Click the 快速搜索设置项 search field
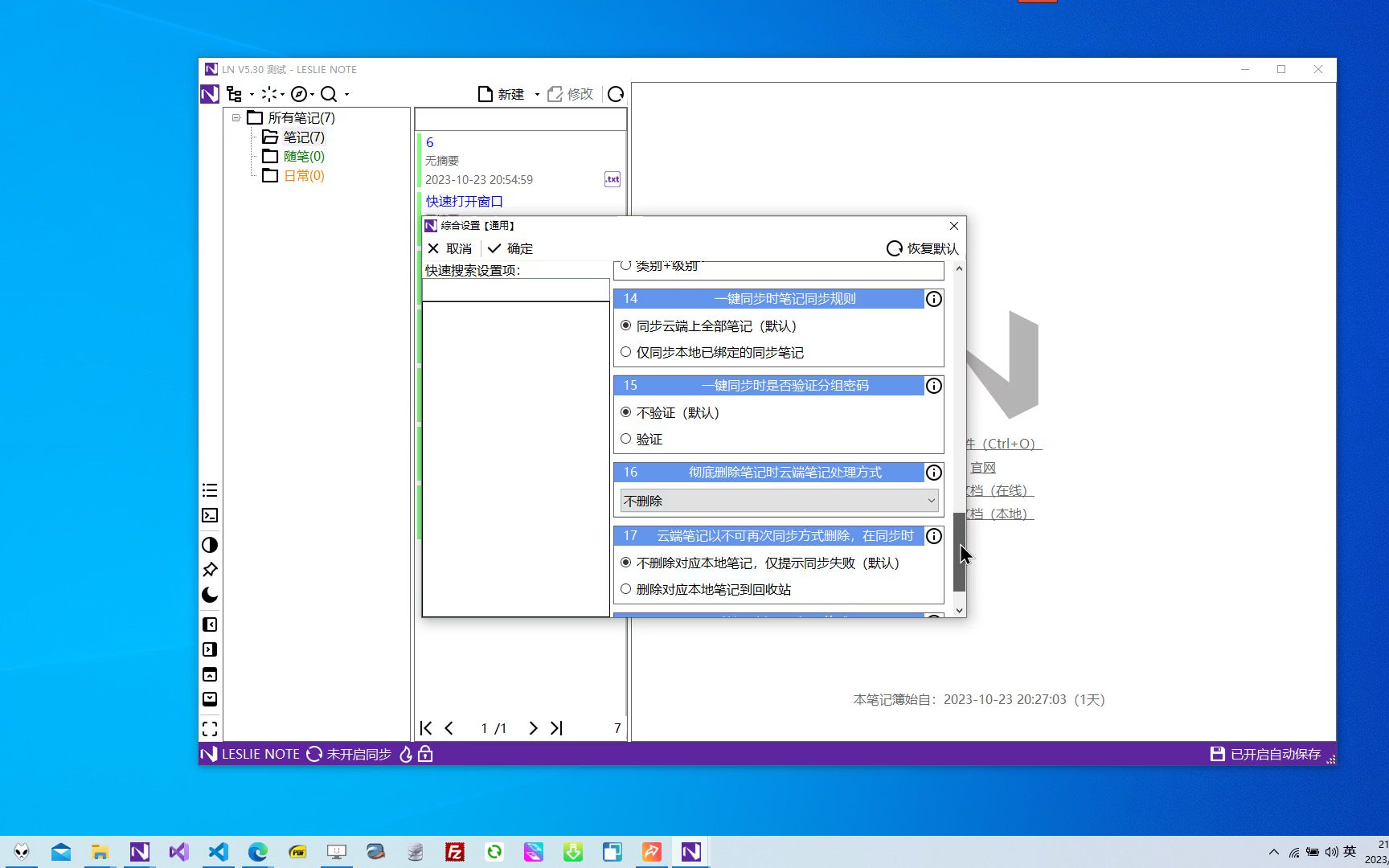Image resolution: width=1389 pixels, height=868 pixels. click(x=514, y=289)
